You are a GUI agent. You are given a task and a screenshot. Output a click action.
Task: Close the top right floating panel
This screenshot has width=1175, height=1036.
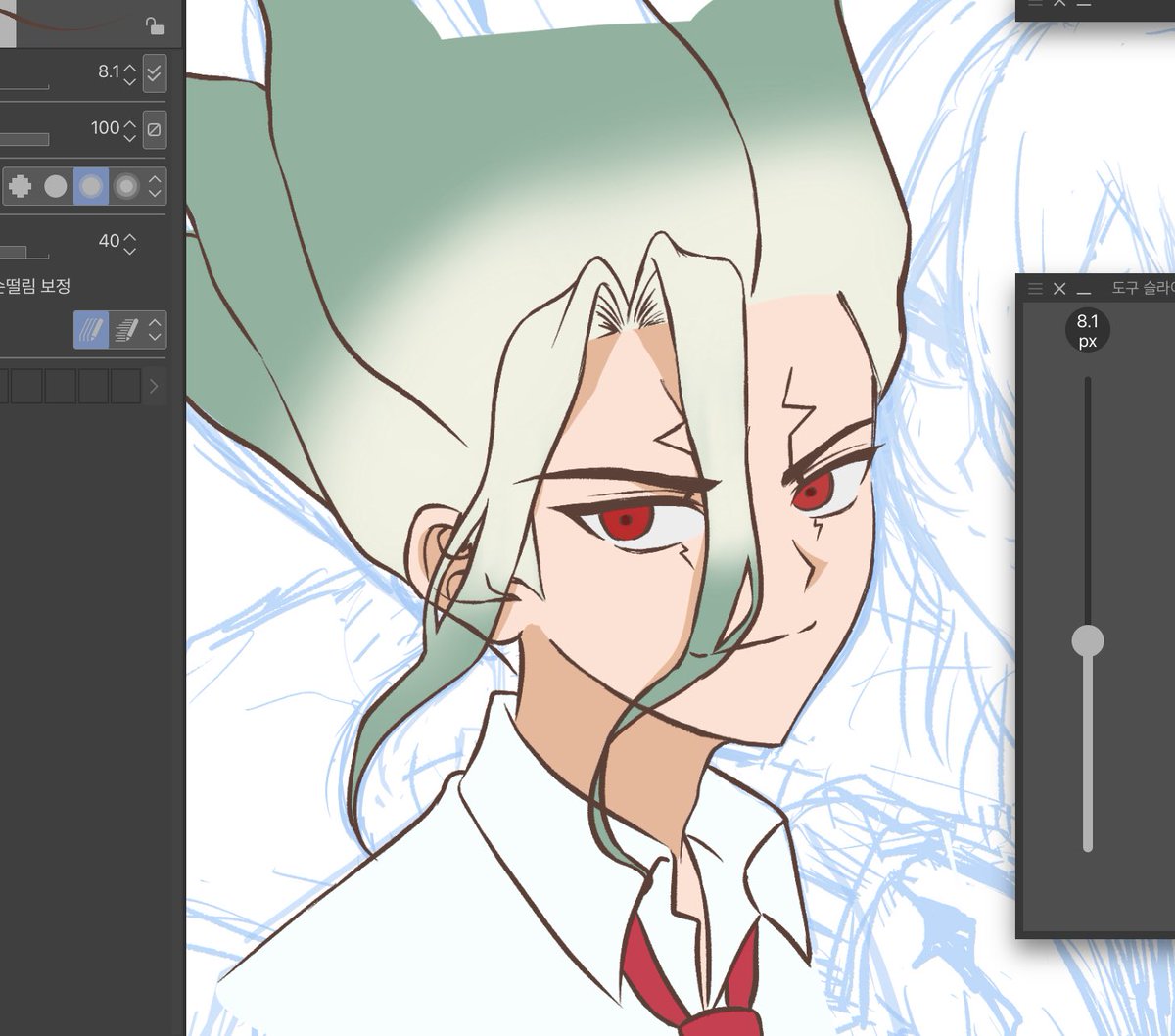click(1059, 3)
